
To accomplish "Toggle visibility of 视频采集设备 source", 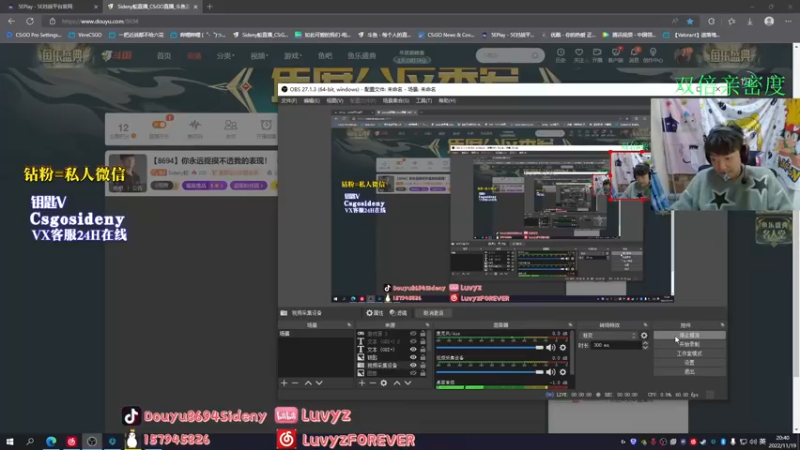I will click(413, 365).
